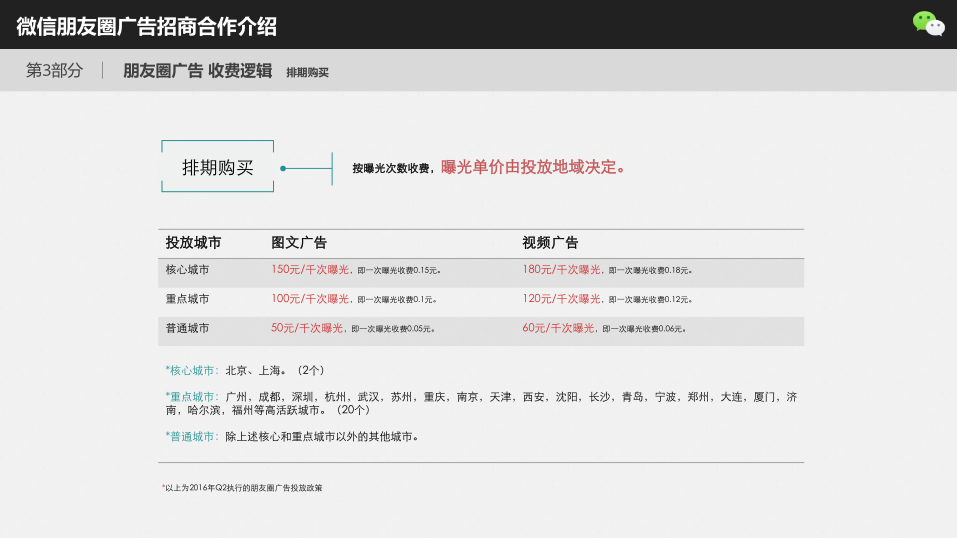Screen dimensions: 957x538
Task: Click the 100元/千次曝光 price
Action: pos(310,299)
